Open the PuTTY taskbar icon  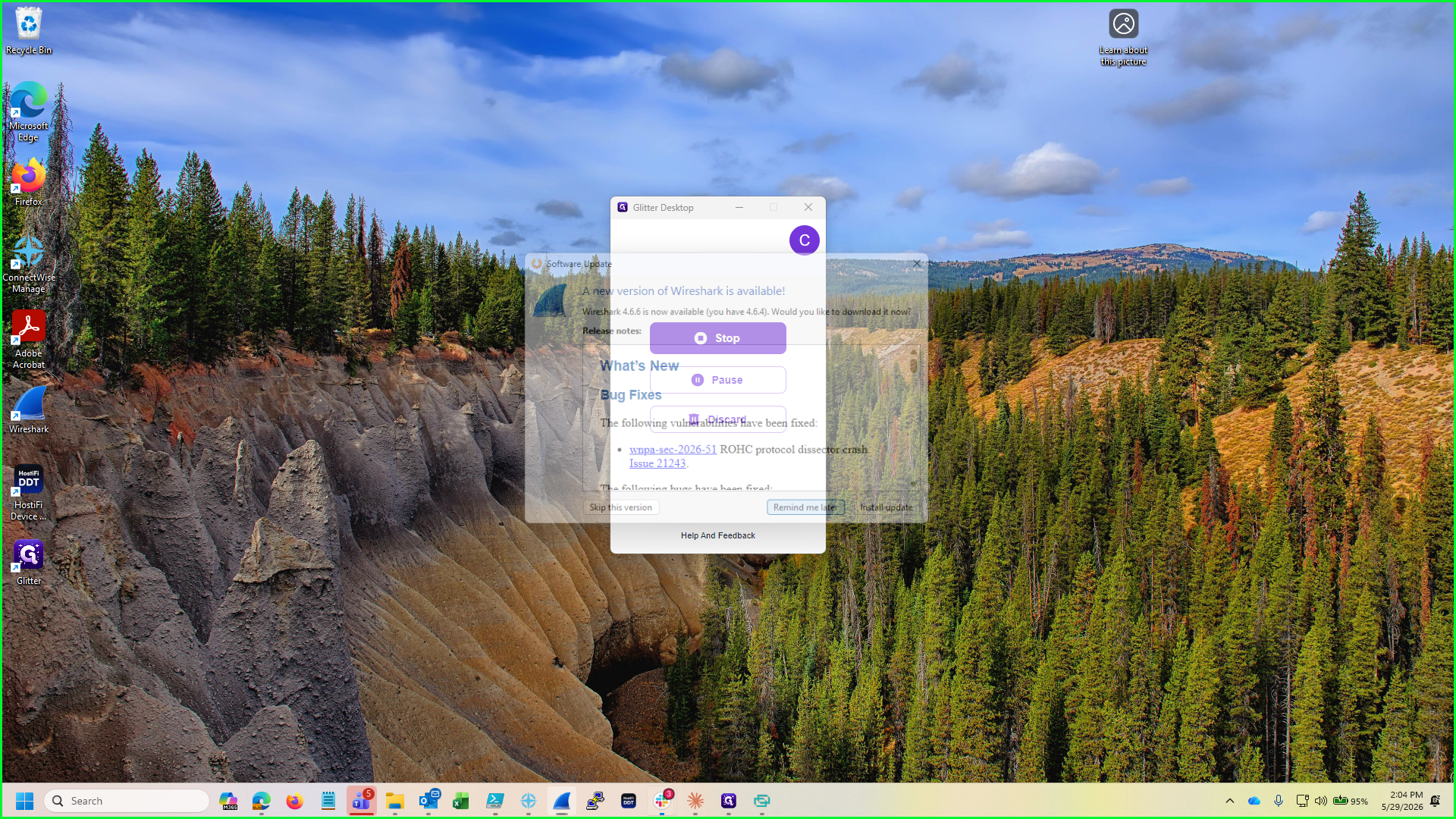(595, 801)
